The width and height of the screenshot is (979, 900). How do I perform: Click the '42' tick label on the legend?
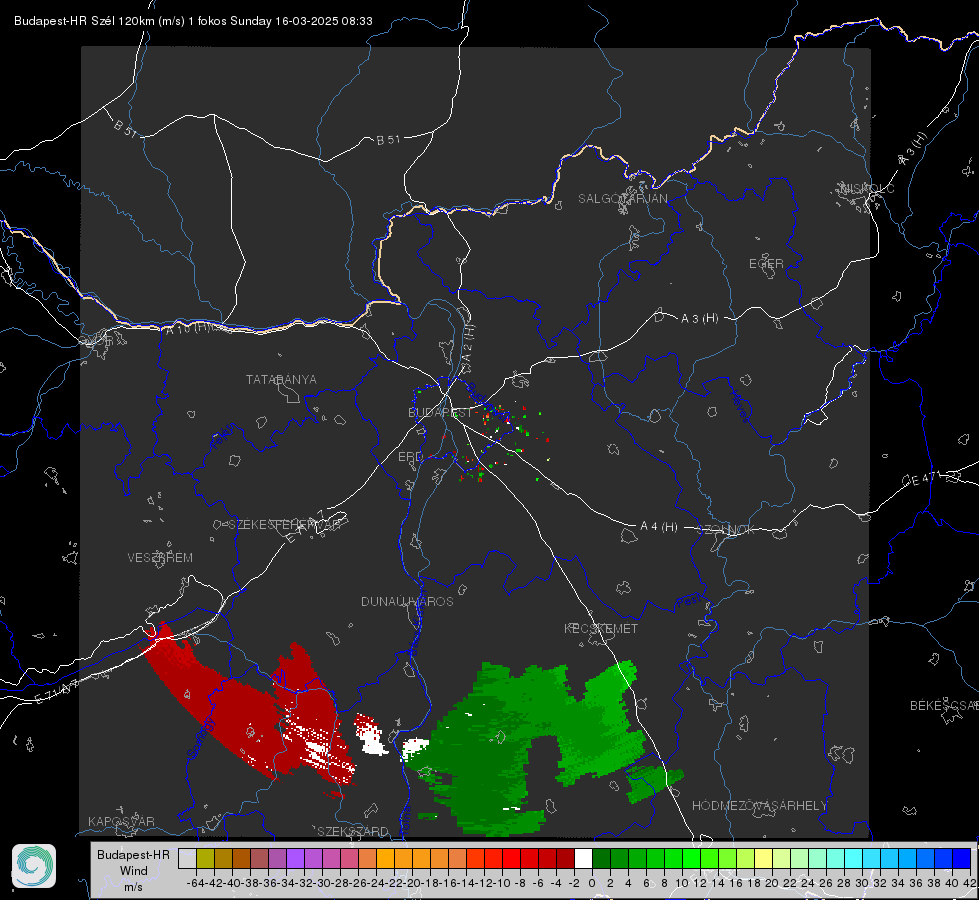(x=970, y=883)
